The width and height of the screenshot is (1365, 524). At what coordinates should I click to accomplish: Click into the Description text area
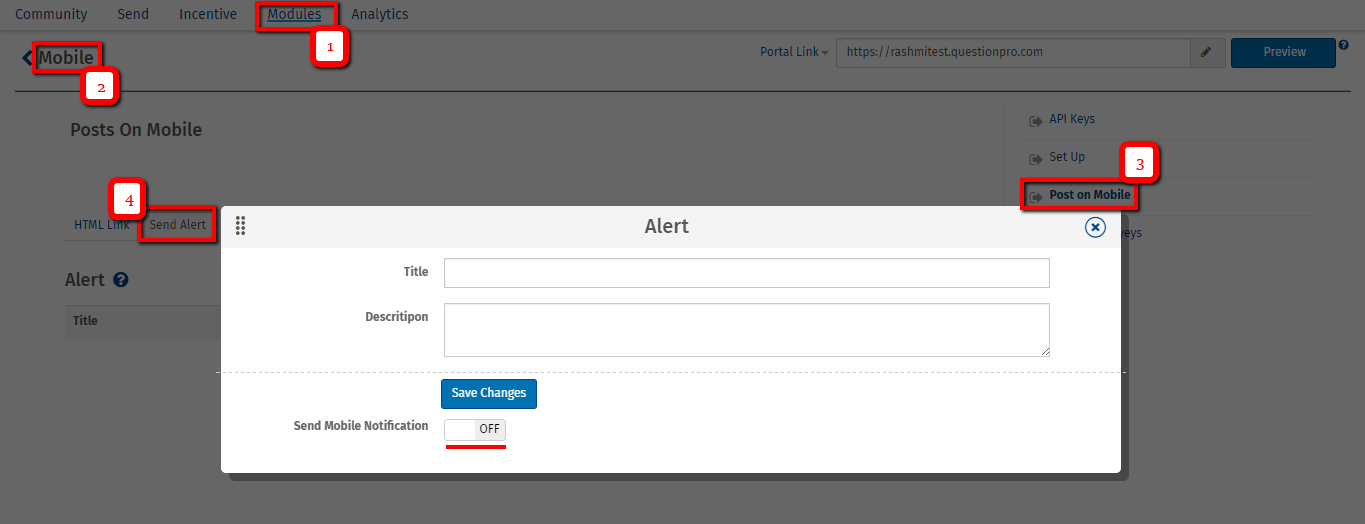point(746,329)
